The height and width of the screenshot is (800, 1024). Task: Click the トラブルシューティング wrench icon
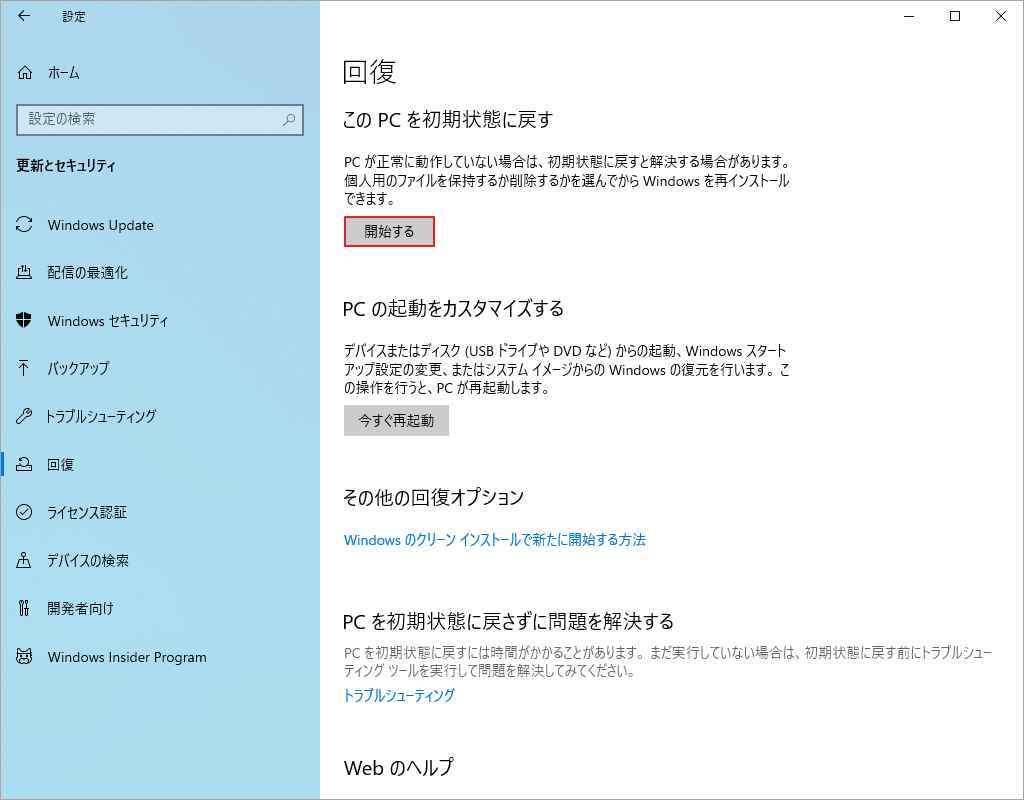coord(26,417)
